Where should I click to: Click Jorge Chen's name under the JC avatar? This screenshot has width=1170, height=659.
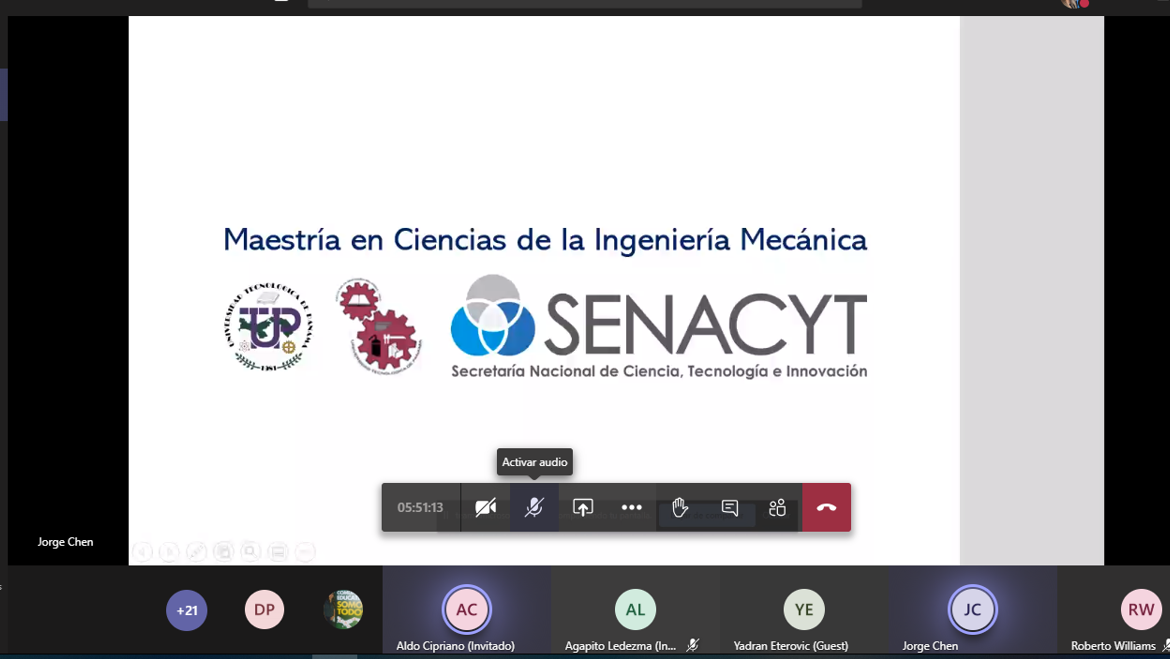coord(930,646)
